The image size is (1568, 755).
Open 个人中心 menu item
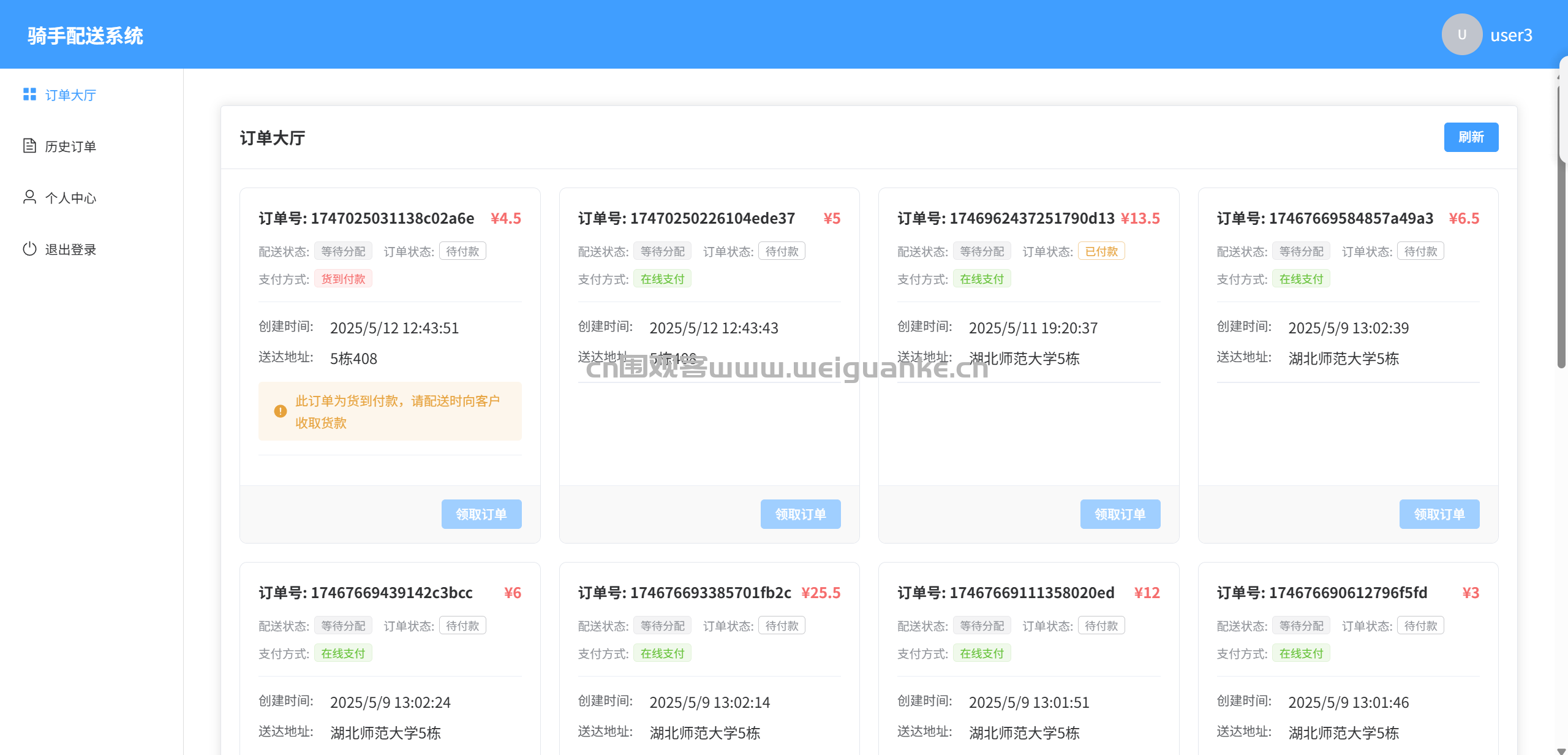70,198
